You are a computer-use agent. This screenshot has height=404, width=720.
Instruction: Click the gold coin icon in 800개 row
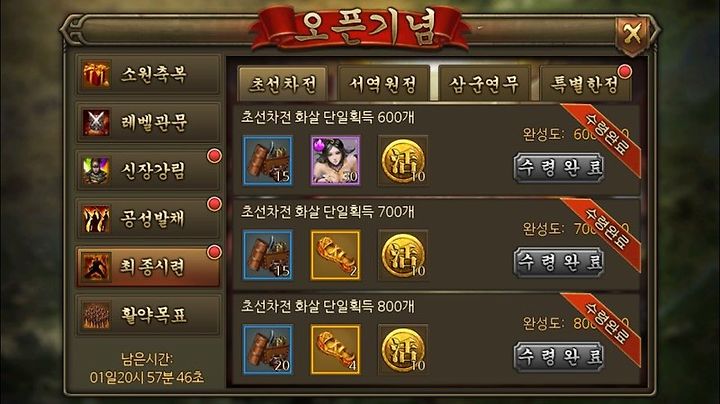(x=403, y=349)
